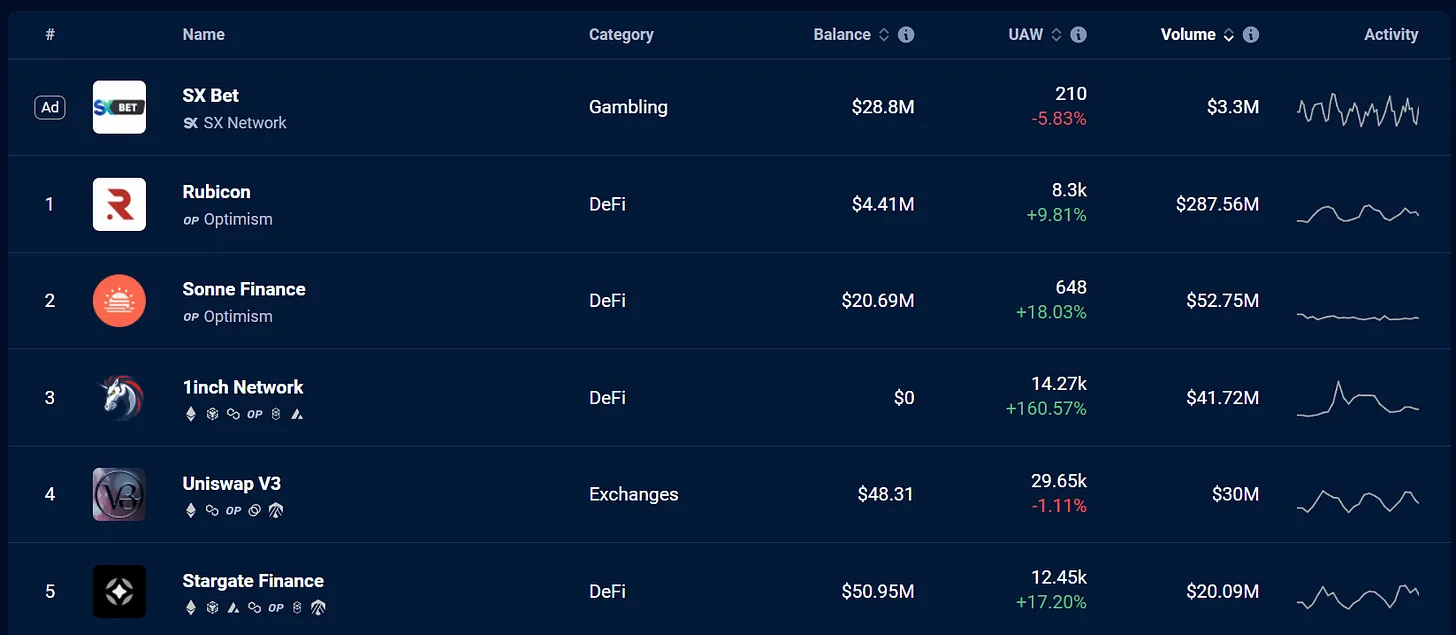Viewport: 1456px width, 635px height.
Task: Open the SX Bet dapp link
Action: click(x=211, y=96)
